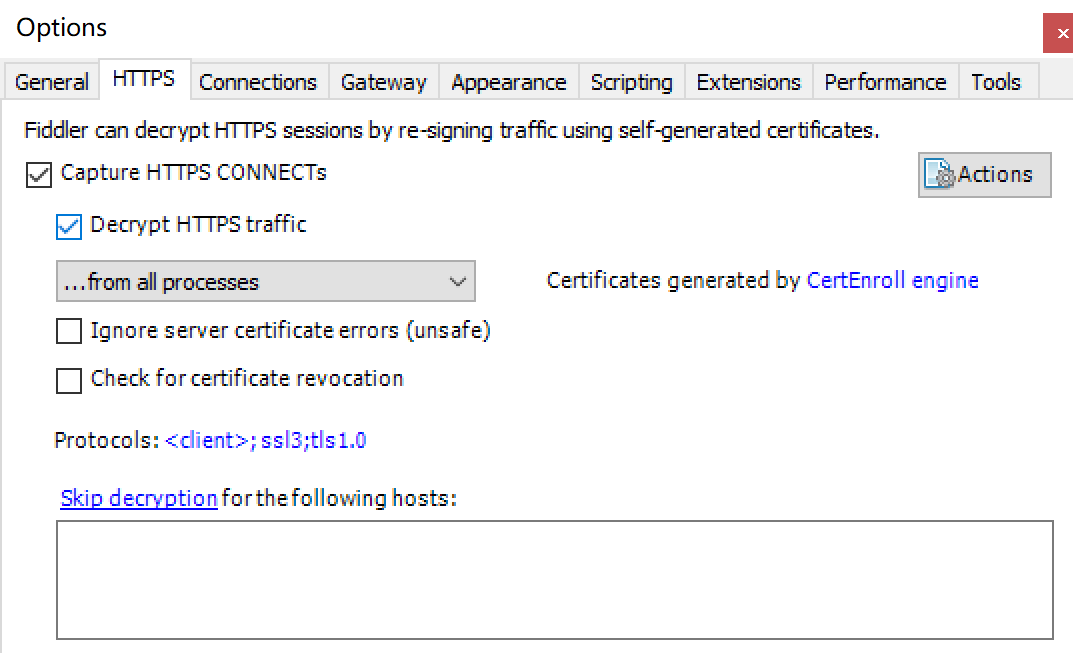Go to the Appearance tab

(x=508, y=82)
